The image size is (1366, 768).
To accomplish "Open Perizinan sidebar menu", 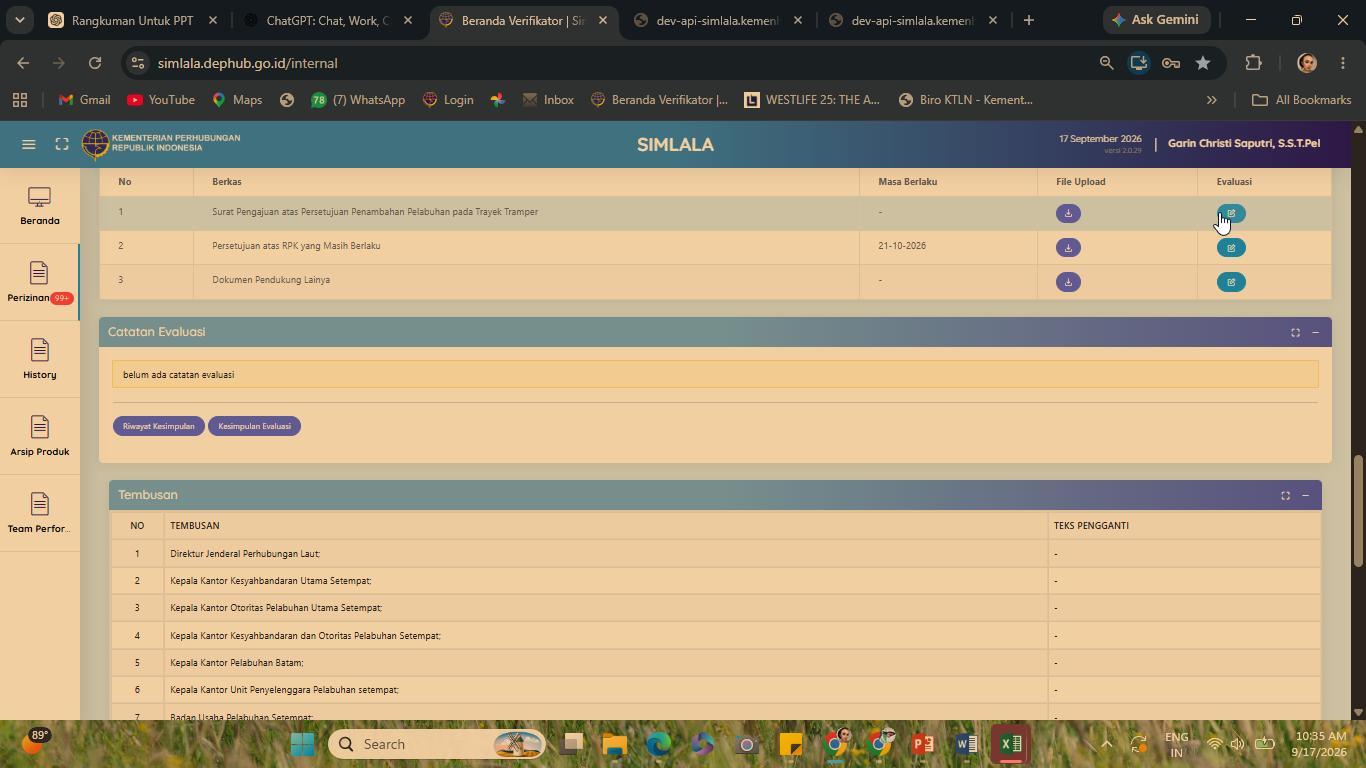I will [x=40, y=282].
